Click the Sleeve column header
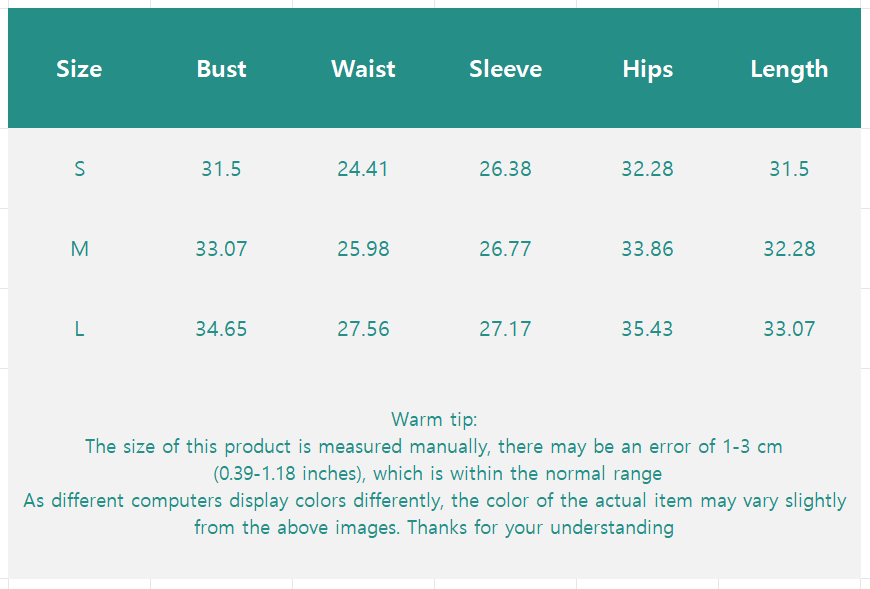 coord(505,69)
